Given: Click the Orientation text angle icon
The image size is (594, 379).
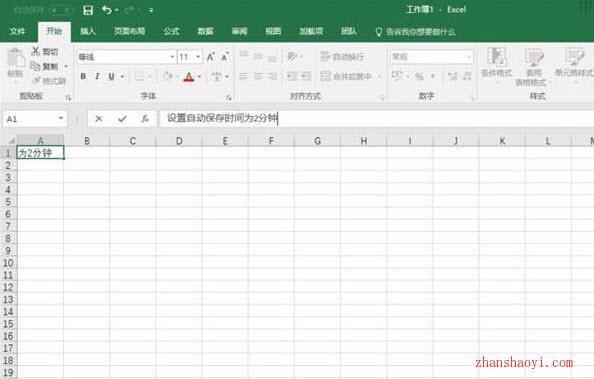Looking at the screenshot, I should [291, 56].
